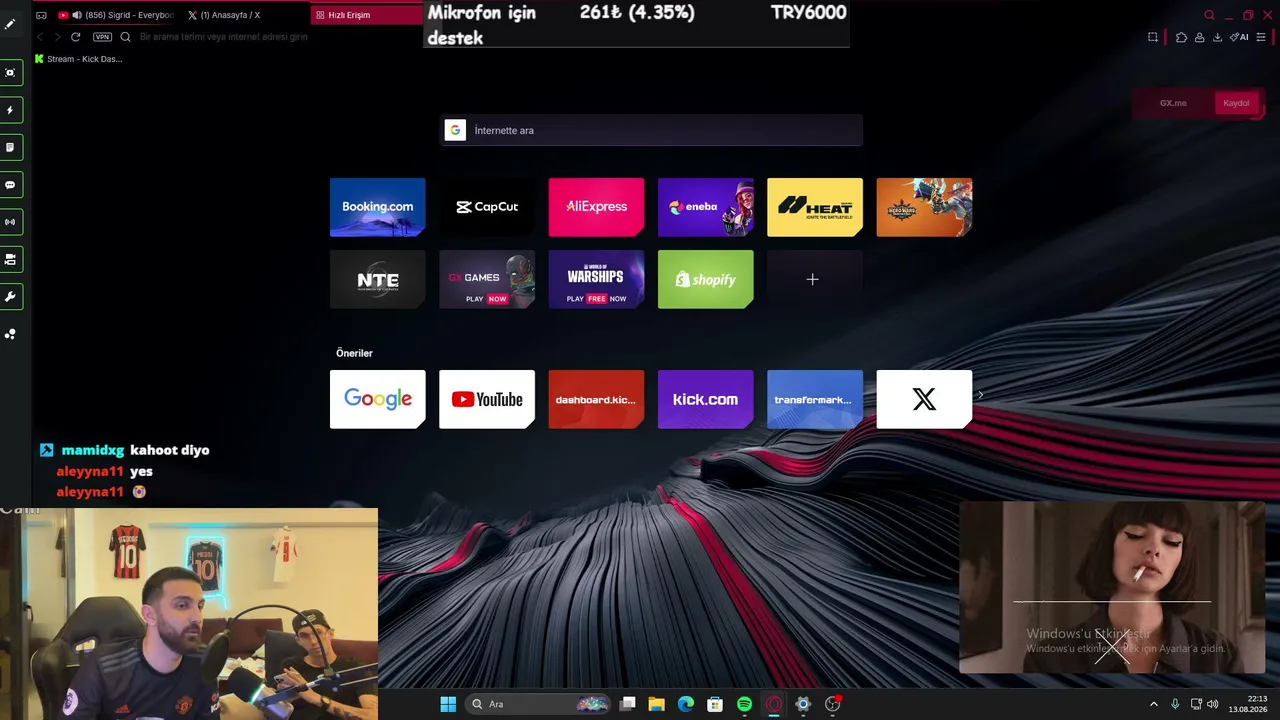Image resolution: width=1280 pixels, height=720 pixels.
Task: Open the kick.com suggestion tile
Action: pyautogui.click(x=705, y=399)
